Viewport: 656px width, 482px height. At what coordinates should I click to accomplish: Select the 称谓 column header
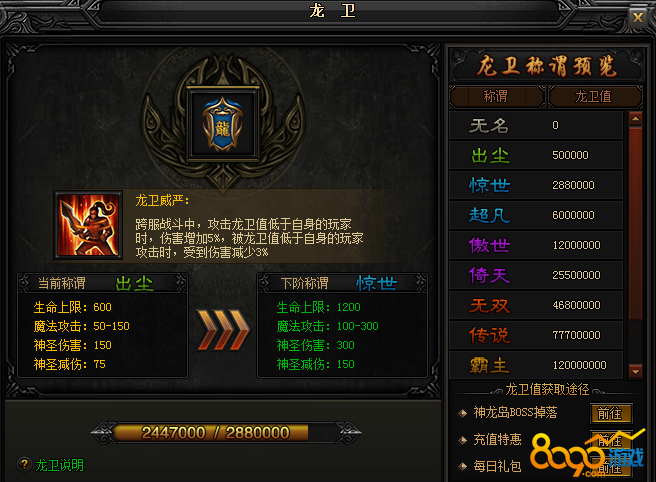click(x=497, y=97)
